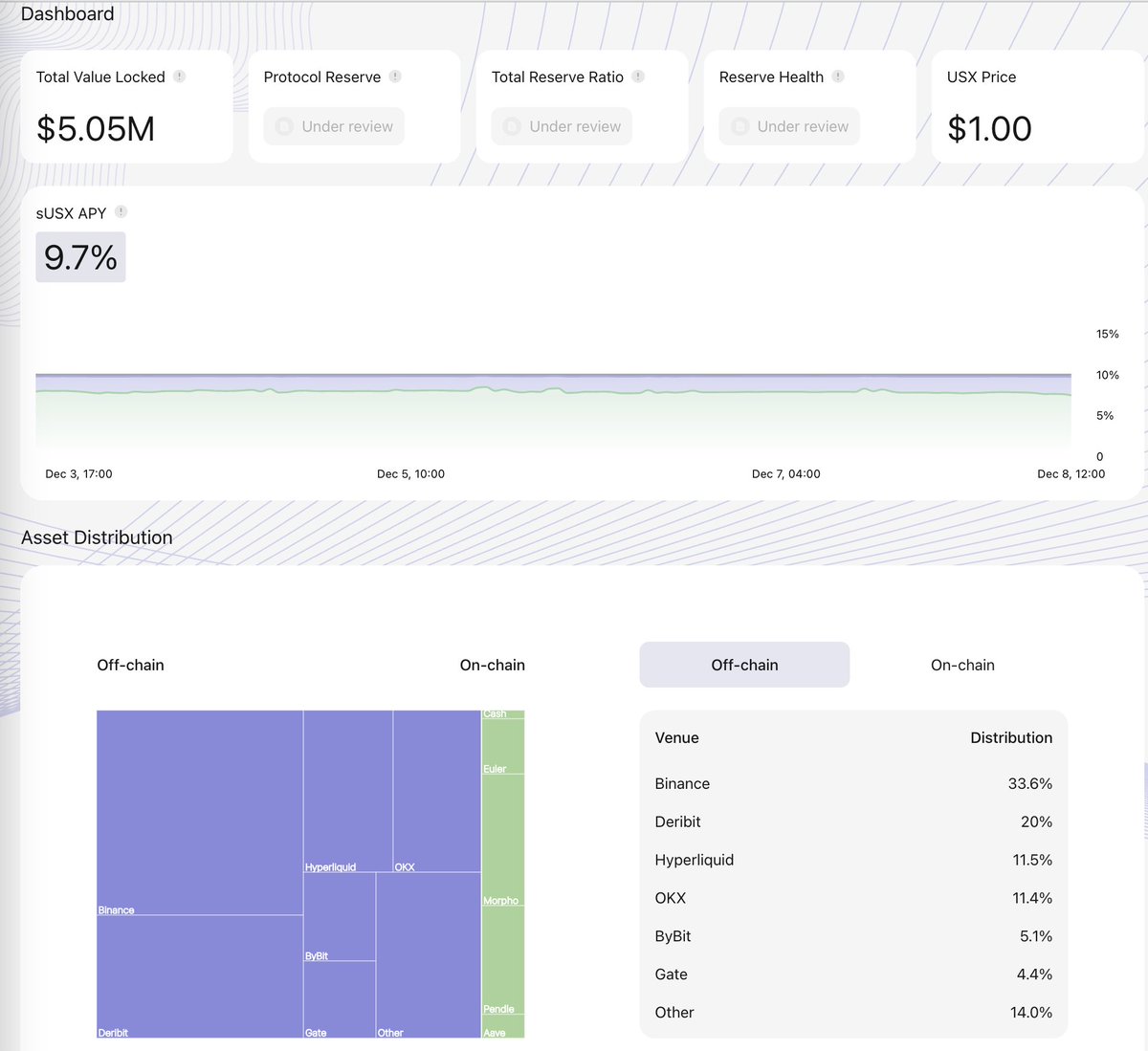Select the green Euler block in the treemap
This screenshot has width=1148, height=1051.
point(503,746)
